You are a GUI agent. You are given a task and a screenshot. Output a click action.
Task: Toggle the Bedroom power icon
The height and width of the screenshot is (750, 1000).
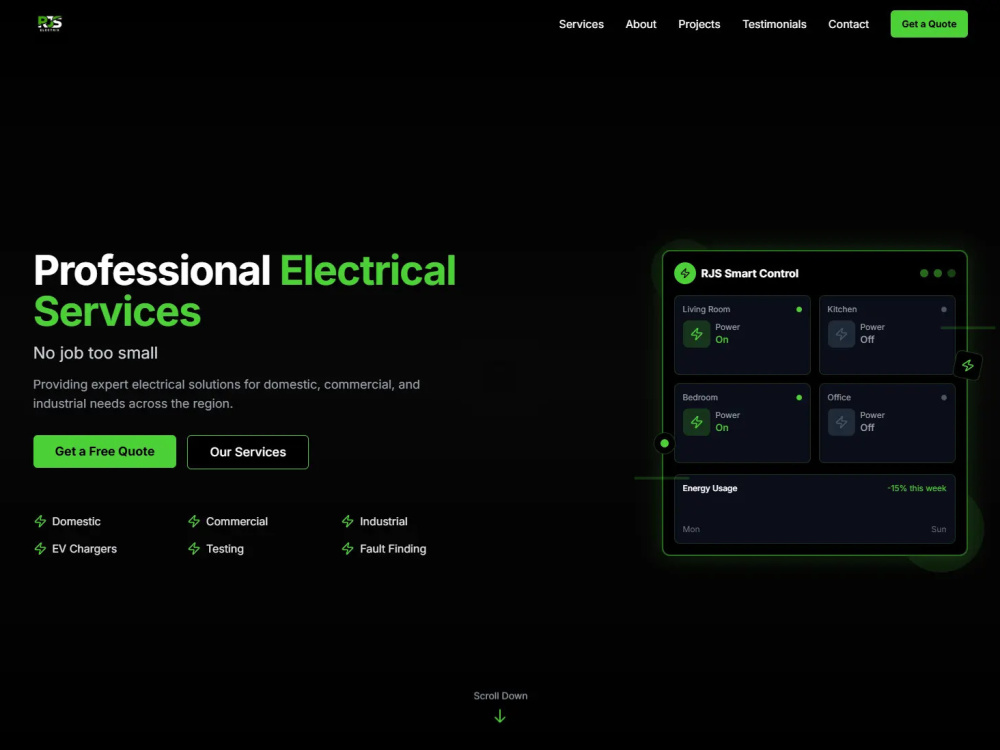tap(696, 422)
